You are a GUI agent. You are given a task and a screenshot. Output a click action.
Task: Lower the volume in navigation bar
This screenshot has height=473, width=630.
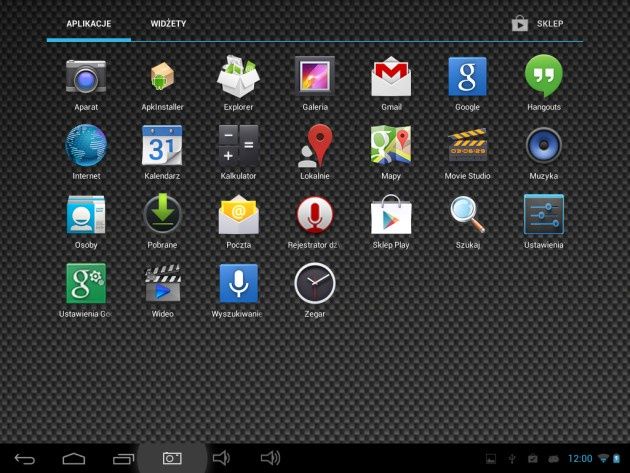pyautogui.click(x=221, y=458)
